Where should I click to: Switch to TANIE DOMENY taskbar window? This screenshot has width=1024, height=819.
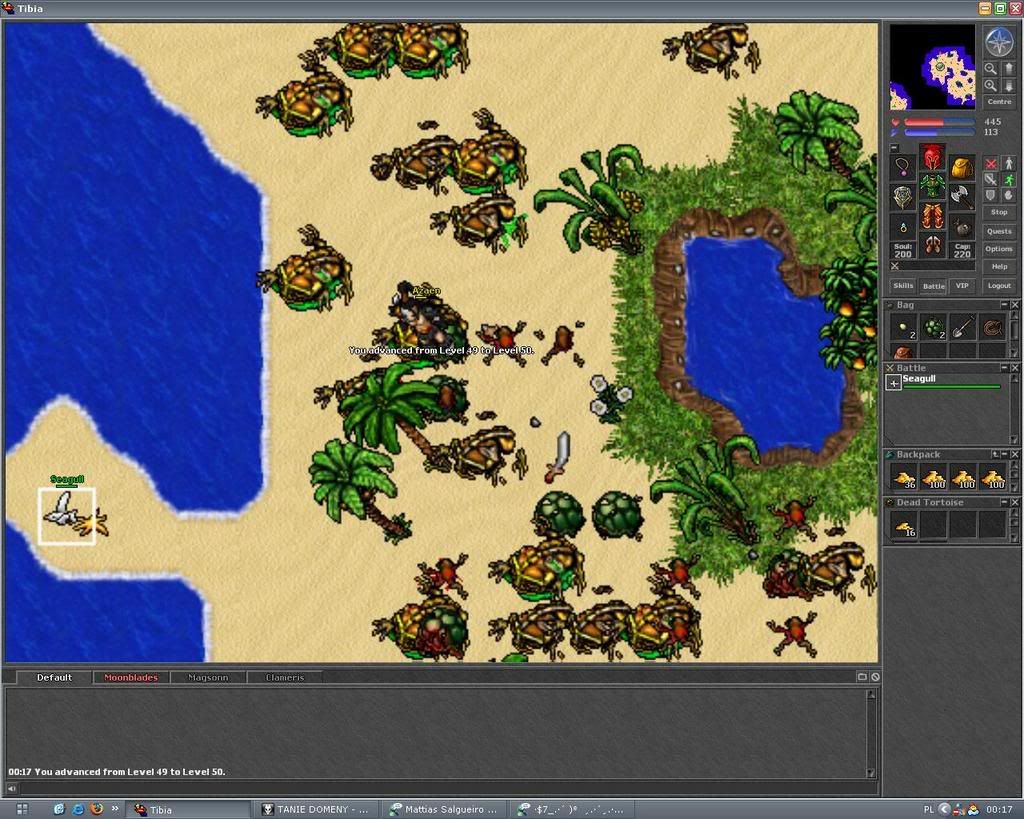point(317,809)
